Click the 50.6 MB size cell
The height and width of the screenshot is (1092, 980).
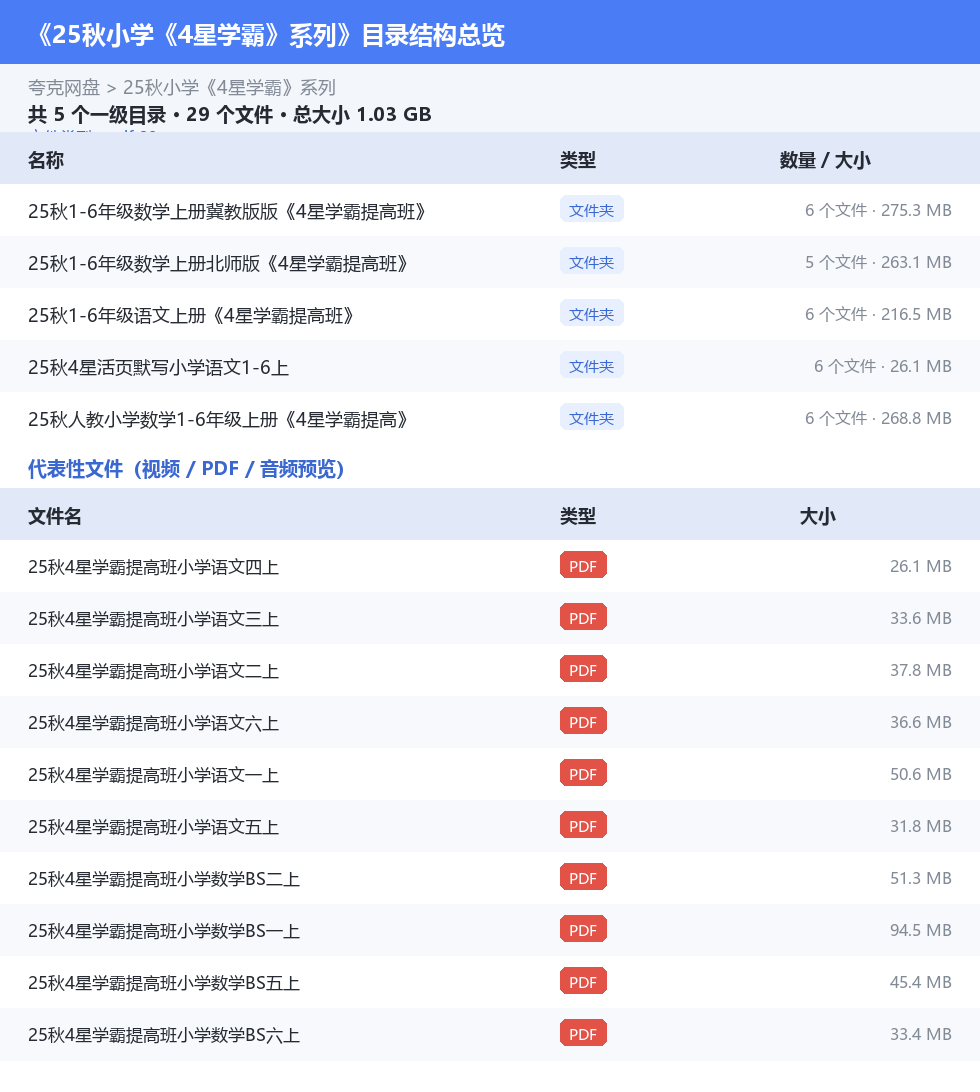(x=921, y=774)
